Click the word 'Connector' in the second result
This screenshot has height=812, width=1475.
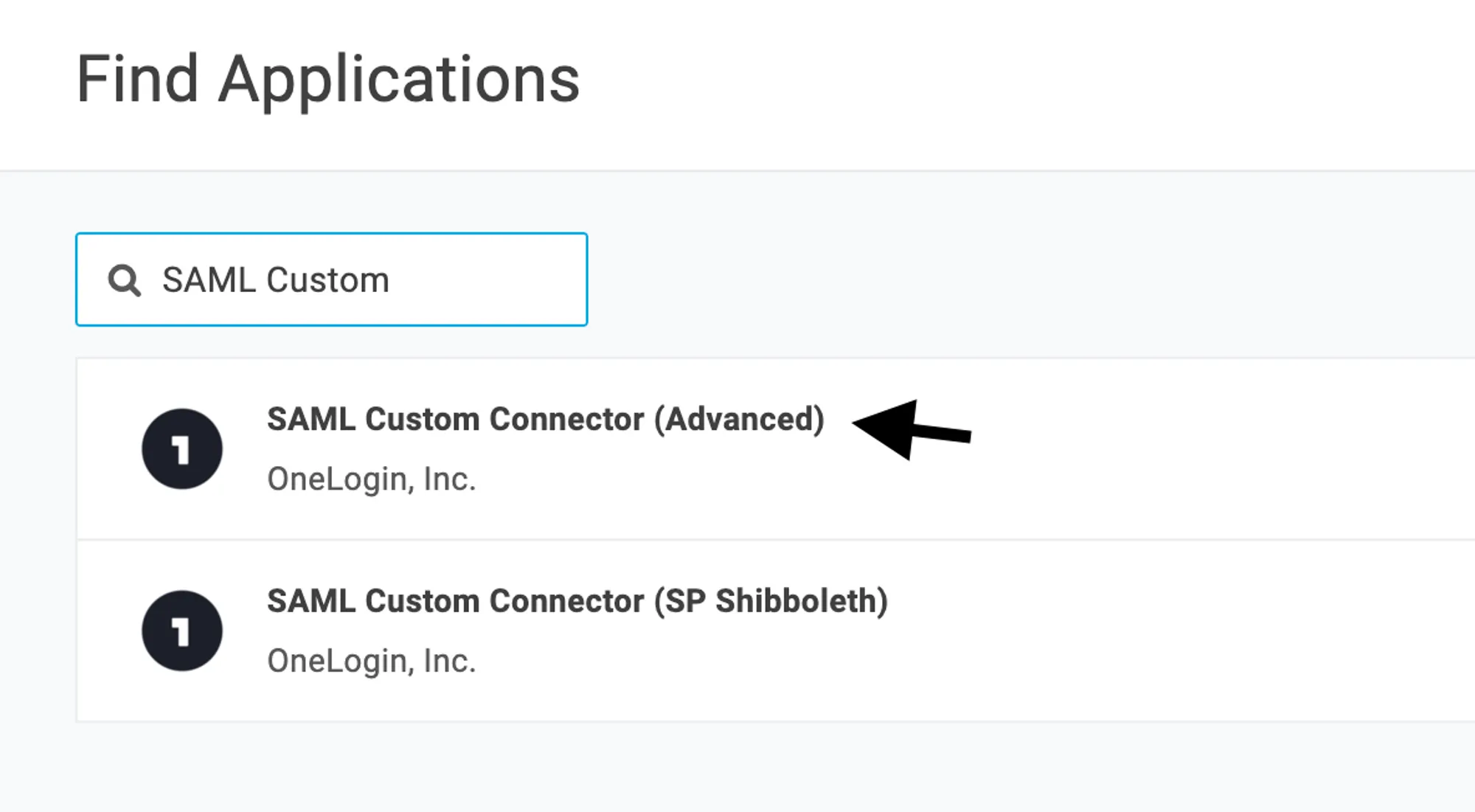point(566,601)
